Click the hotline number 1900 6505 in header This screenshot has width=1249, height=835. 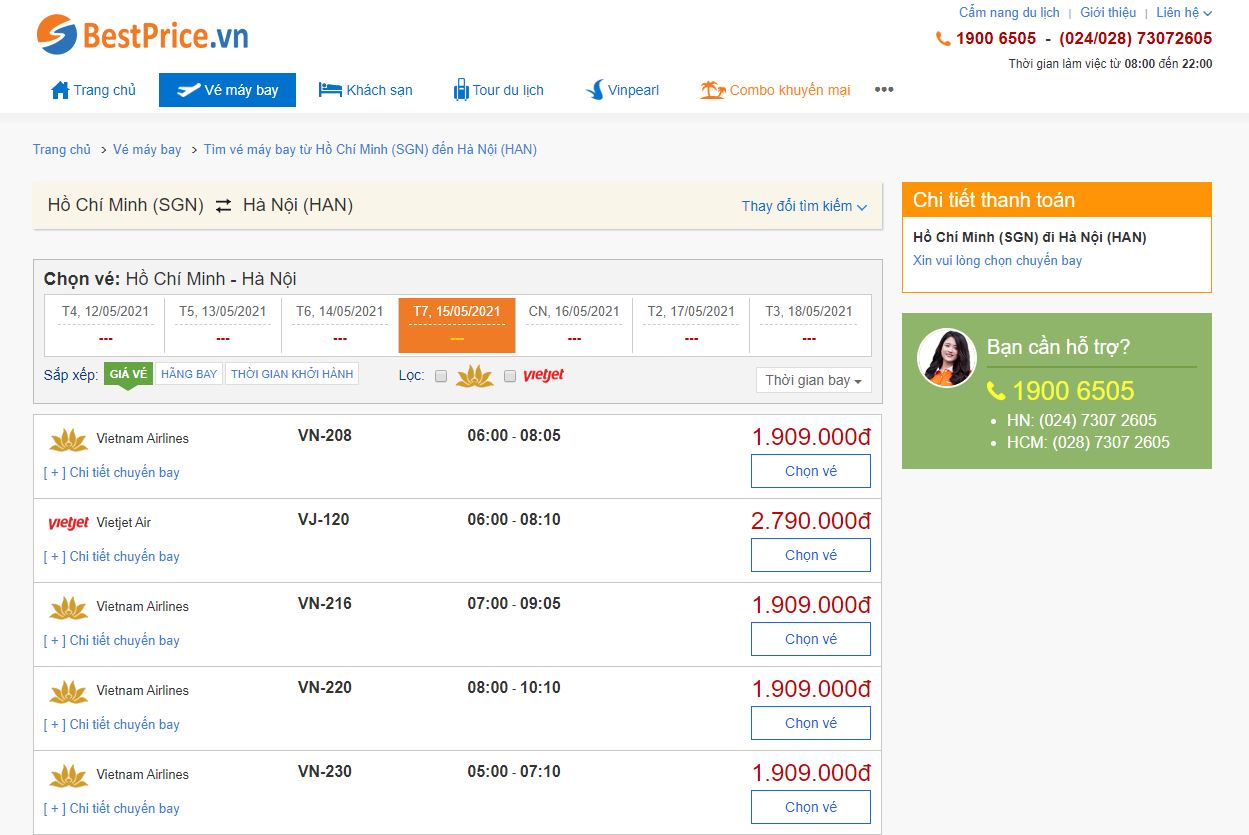[x=996, y=39]
